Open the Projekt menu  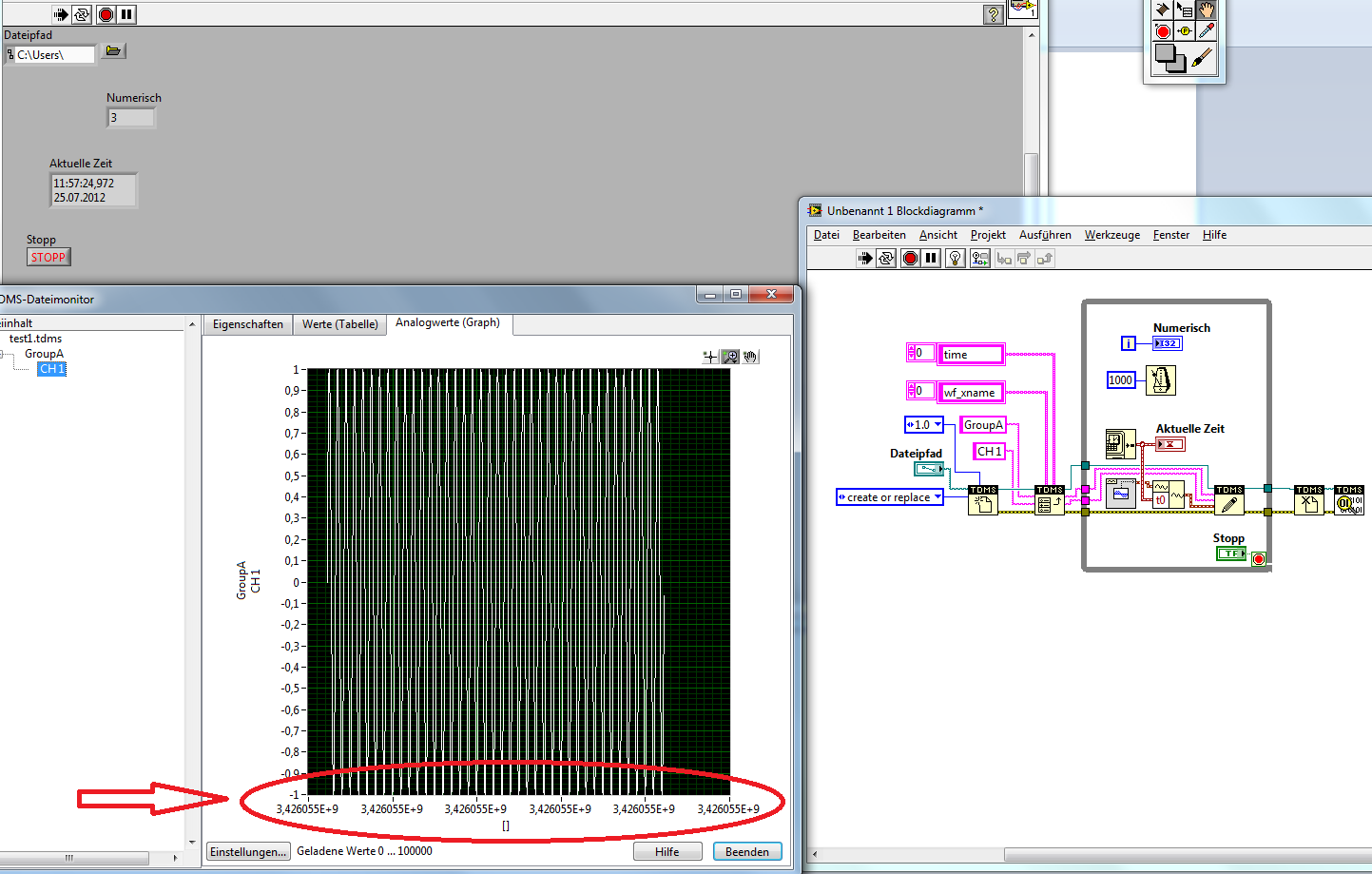[988, 235]
